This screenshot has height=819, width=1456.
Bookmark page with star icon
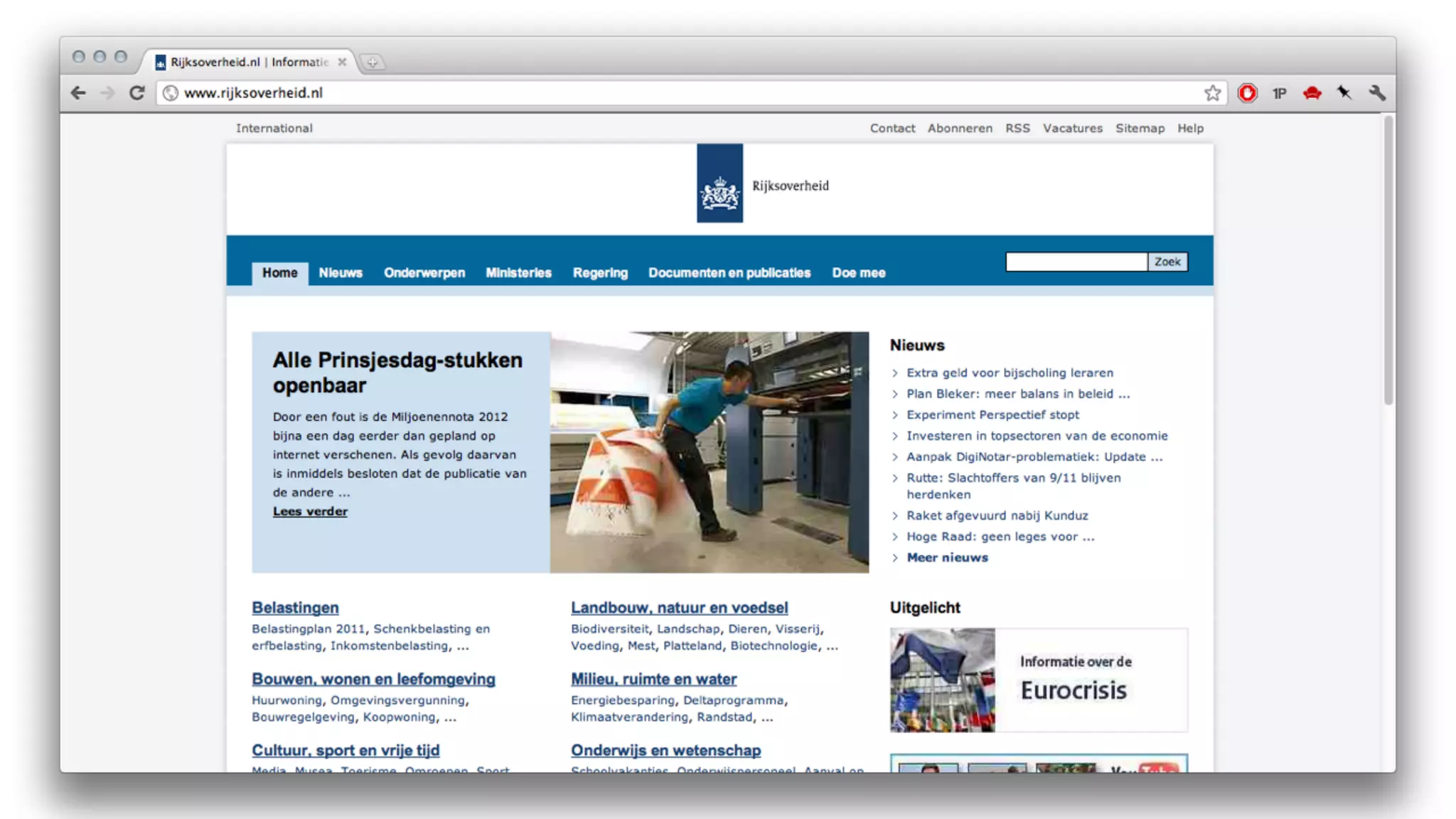click(x=1212, y=93)
